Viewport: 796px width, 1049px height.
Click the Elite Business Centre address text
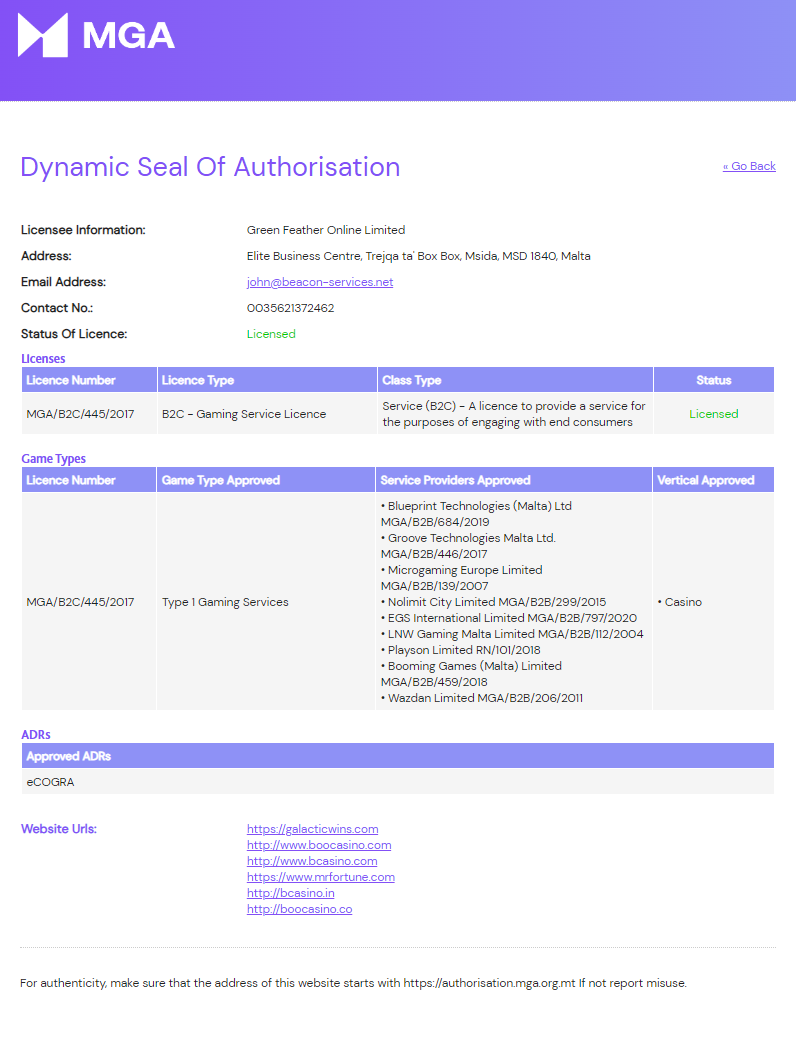419,256
